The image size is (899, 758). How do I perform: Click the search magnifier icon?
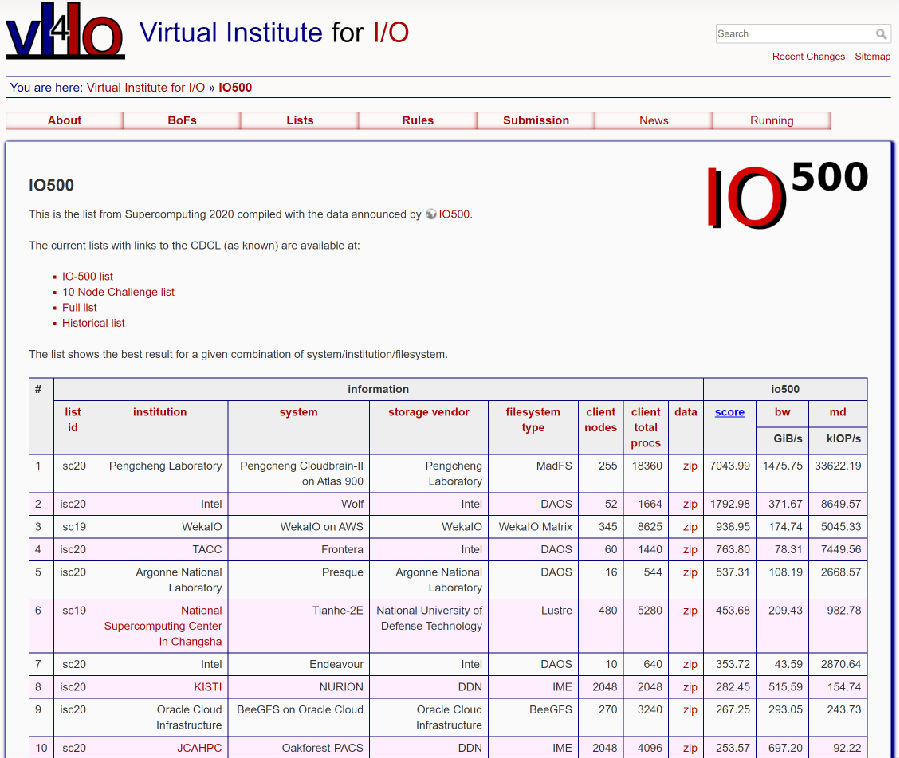[881, 34]
